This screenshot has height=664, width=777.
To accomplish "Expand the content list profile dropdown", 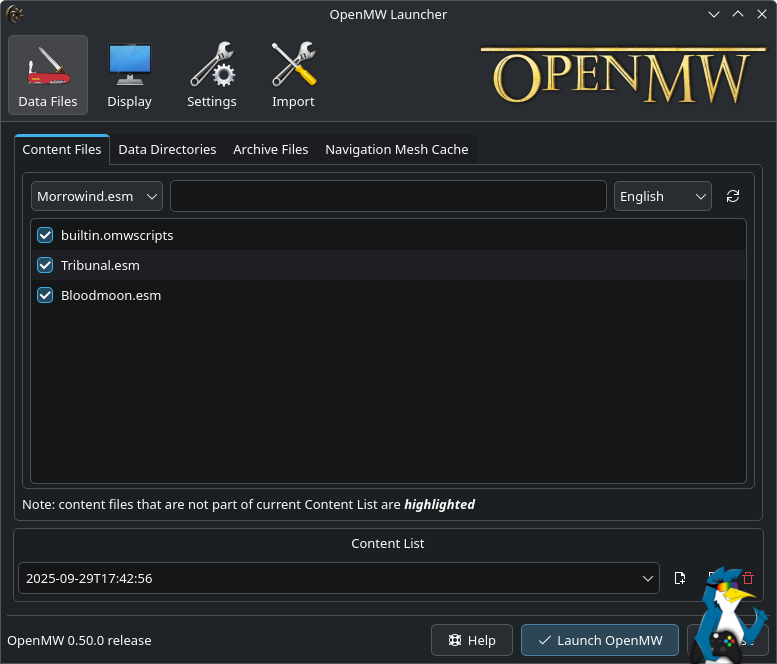I will point(338,578).
